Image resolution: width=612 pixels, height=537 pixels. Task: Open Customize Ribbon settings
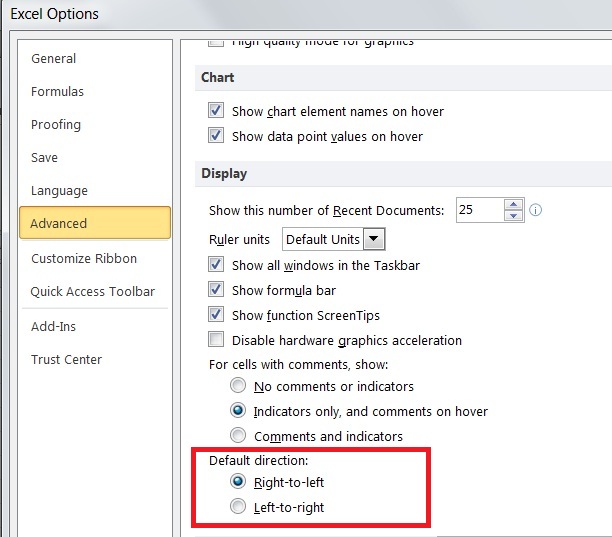coord(84,258)
